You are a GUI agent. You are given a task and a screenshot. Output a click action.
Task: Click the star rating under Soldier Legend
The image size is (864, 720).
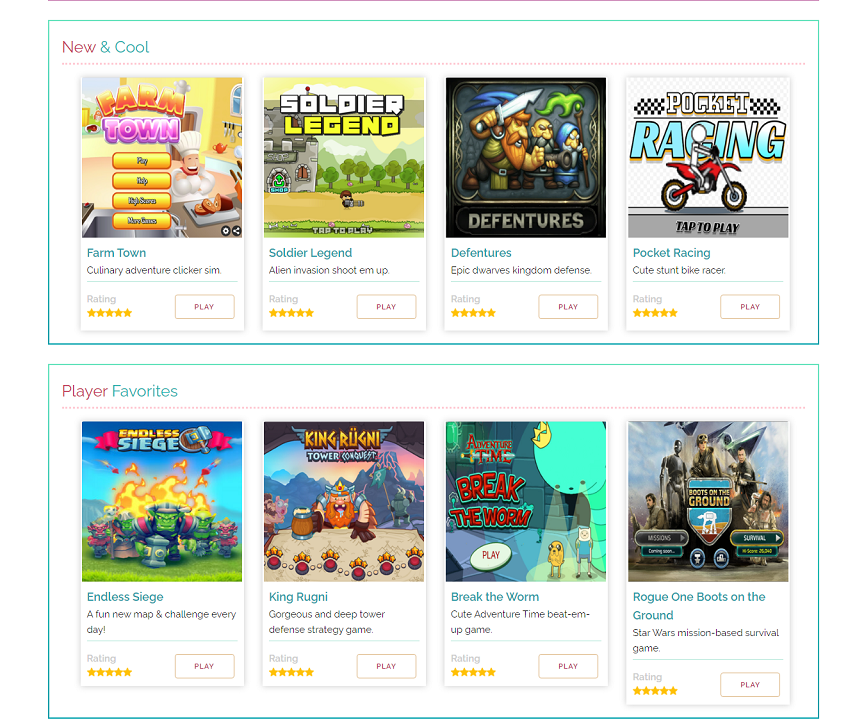point(291,313)
